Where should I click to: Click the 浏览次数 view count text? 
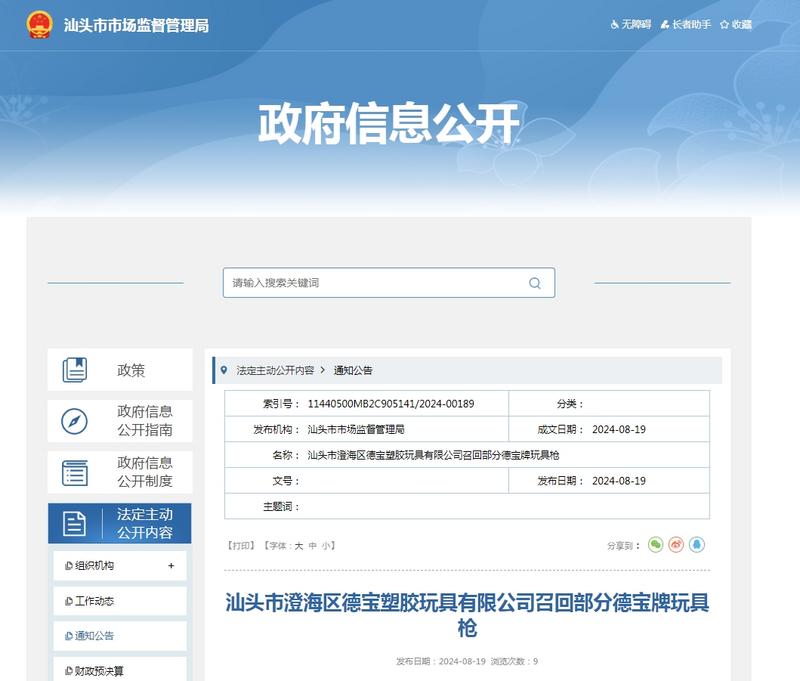click(514, 662)
